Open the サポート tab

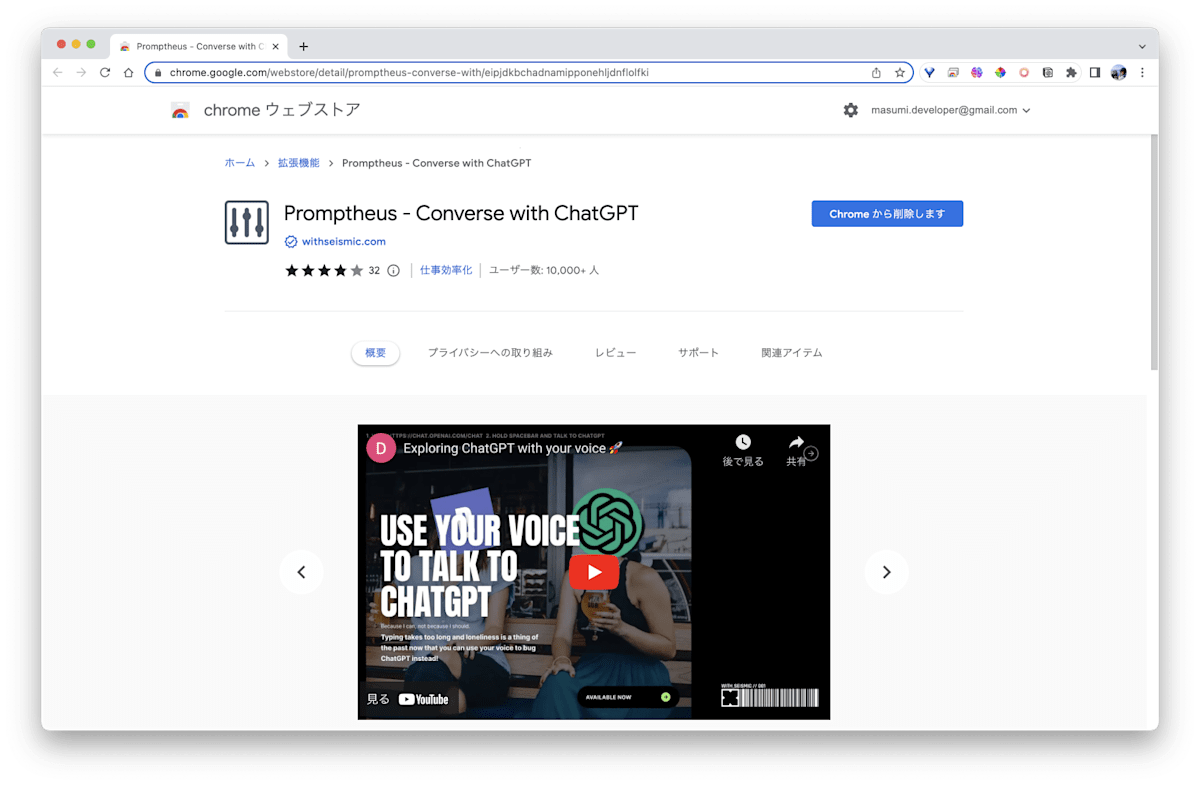(698, 353)
